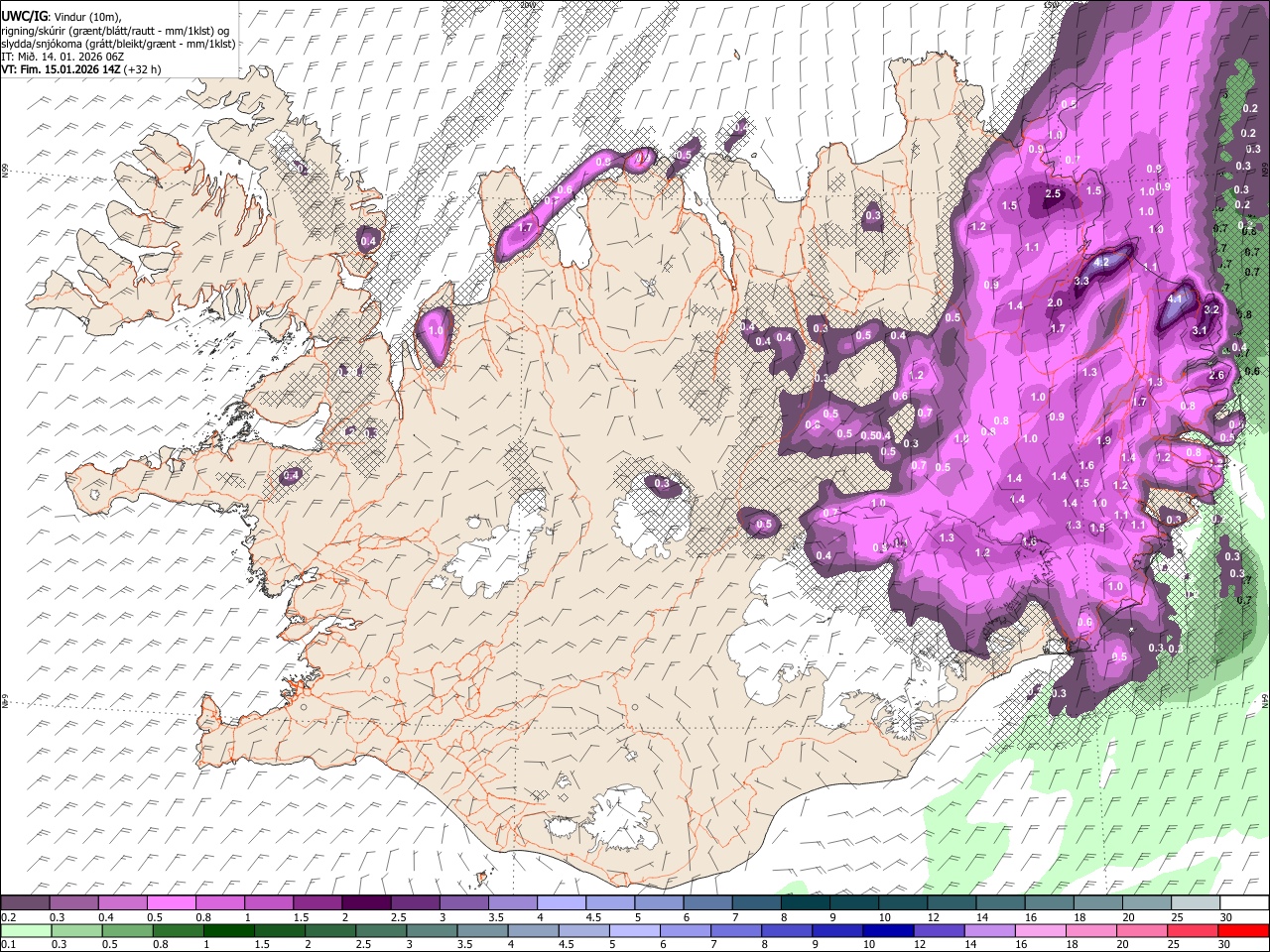The width and height of the screenshot is (1270, 952).
Task: Click the 'slydda/snjókoma' legend description line
Action: (118, 44)
